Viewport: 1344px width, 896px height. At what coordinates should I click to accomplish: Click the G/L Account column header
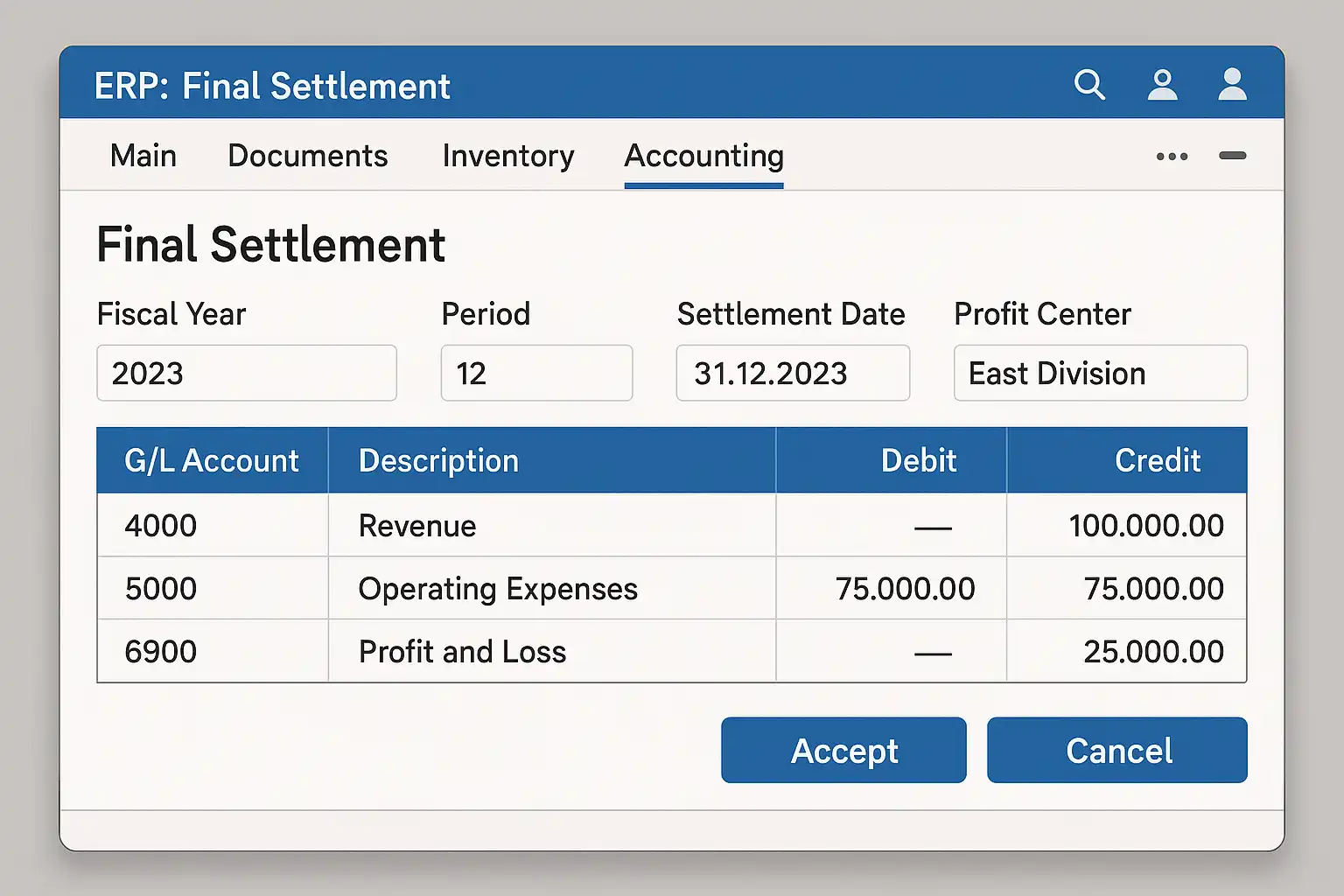212,460
